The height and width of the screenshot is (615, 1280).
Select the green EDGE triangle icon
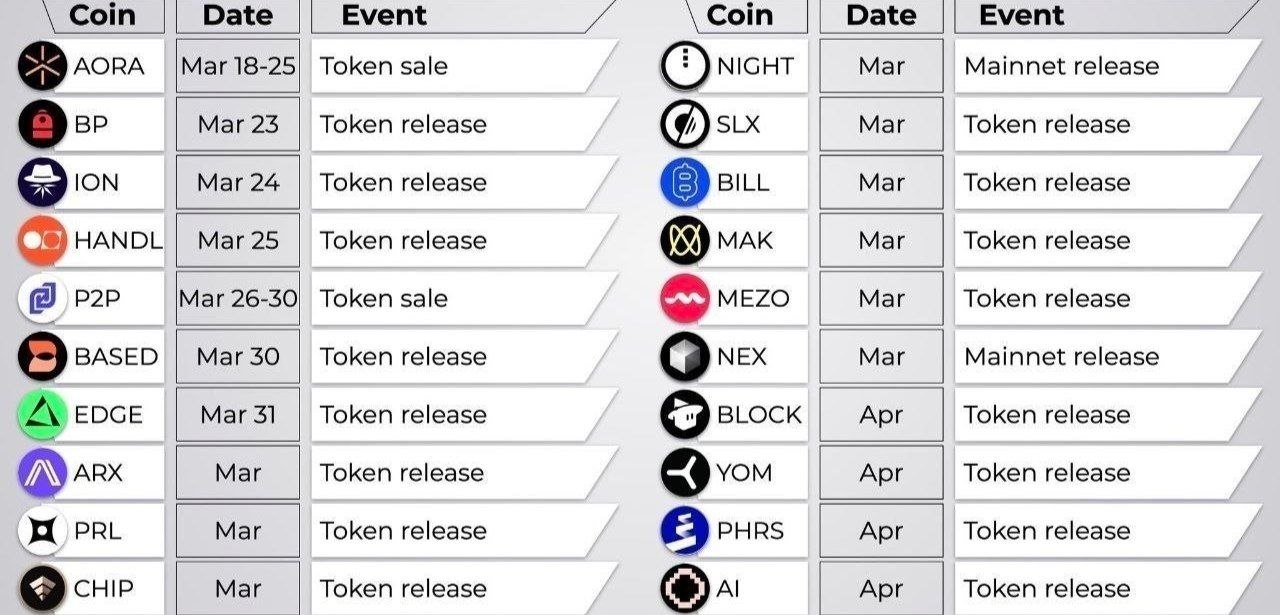click(x=42, y=414)
